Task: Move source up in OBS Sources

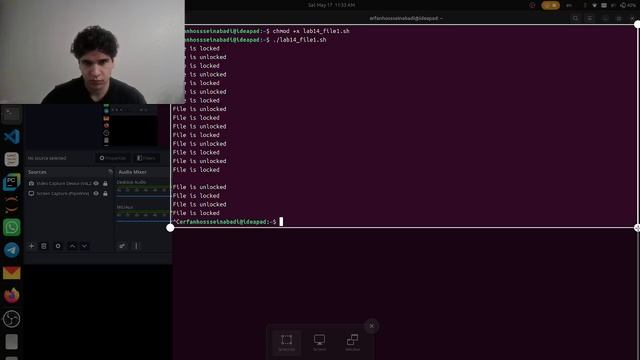Action: coord(72,246)
